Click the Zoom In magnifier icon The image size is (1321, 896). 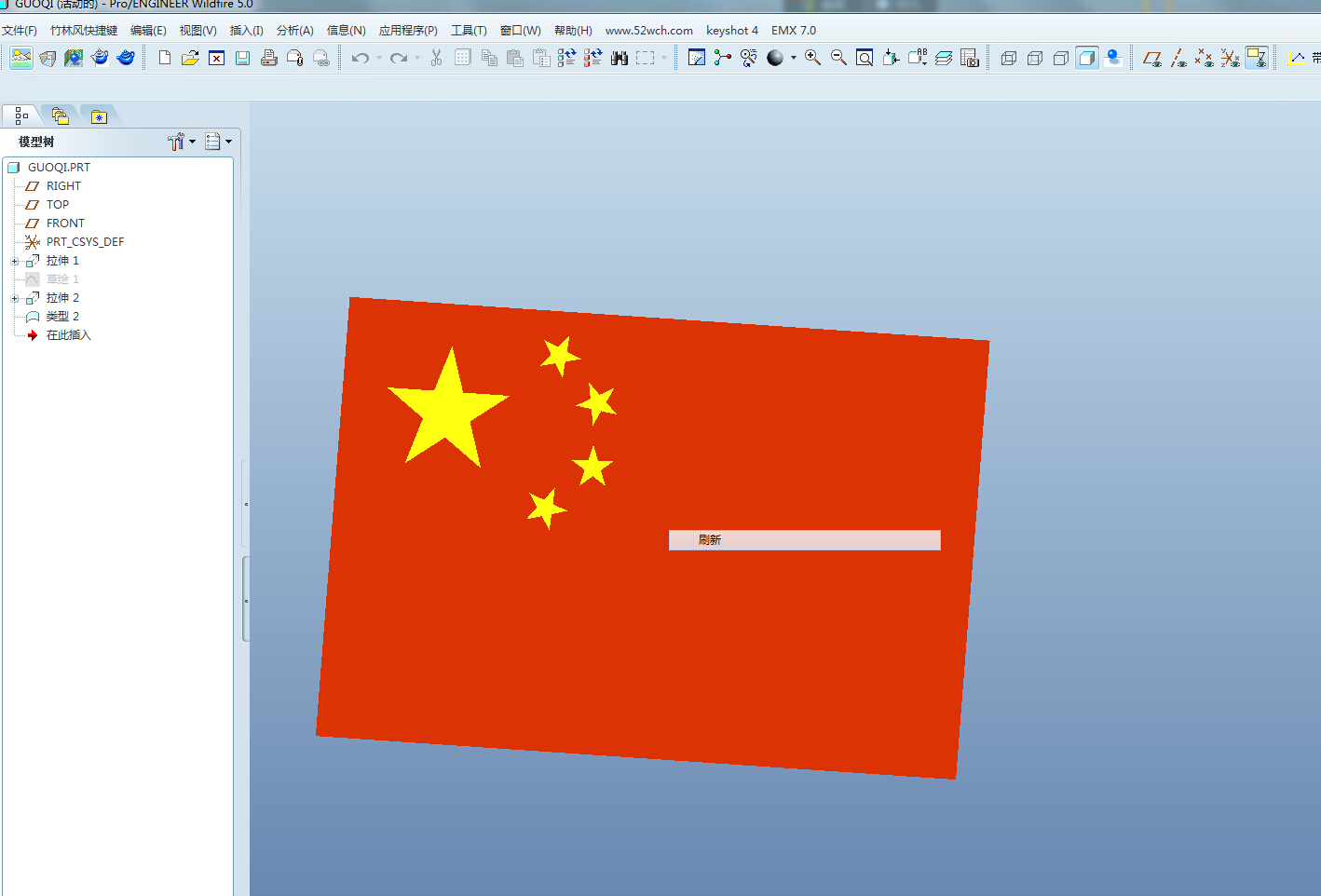click(x=812, y=58)
